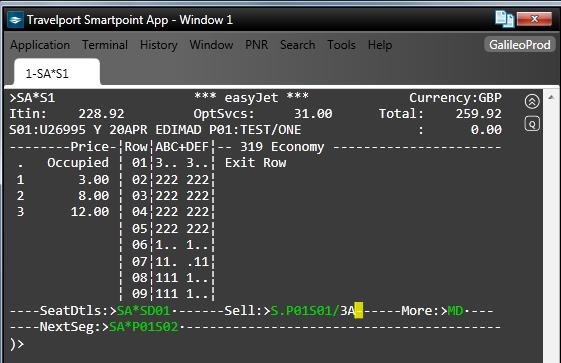Click the copy windows icon in title bar
The height and width of the screenshot is (363, 561).
pos(504,19)
